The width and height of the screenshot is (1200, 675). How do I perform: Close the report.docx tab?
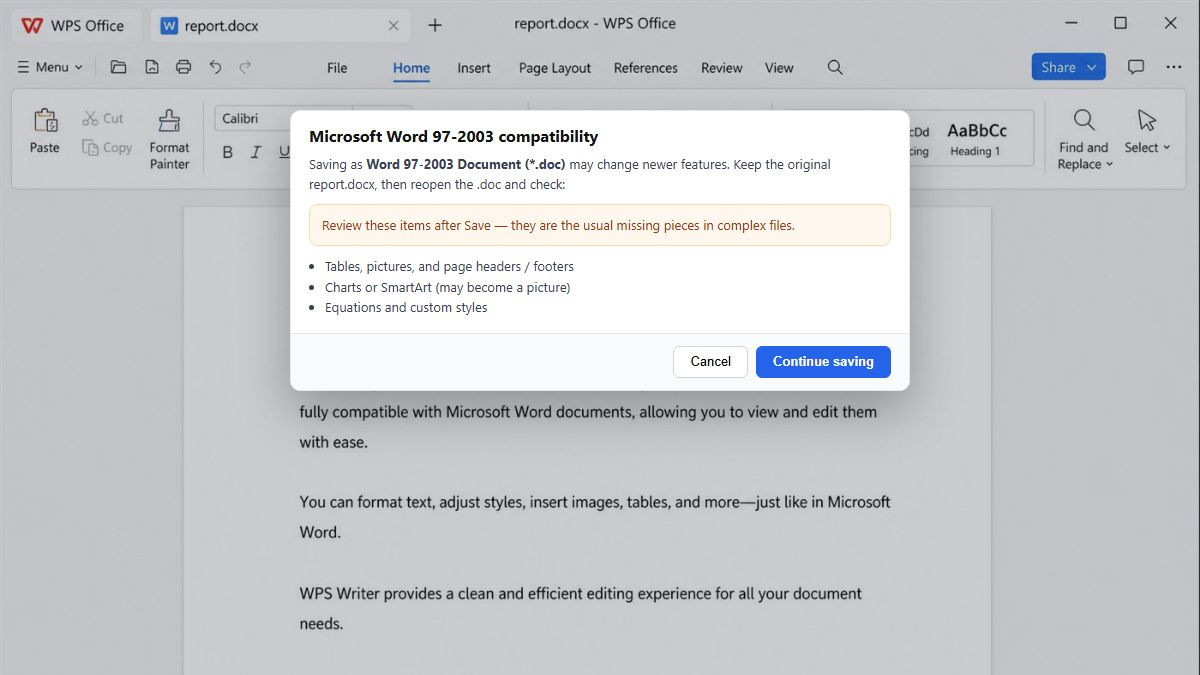[393, 26]
